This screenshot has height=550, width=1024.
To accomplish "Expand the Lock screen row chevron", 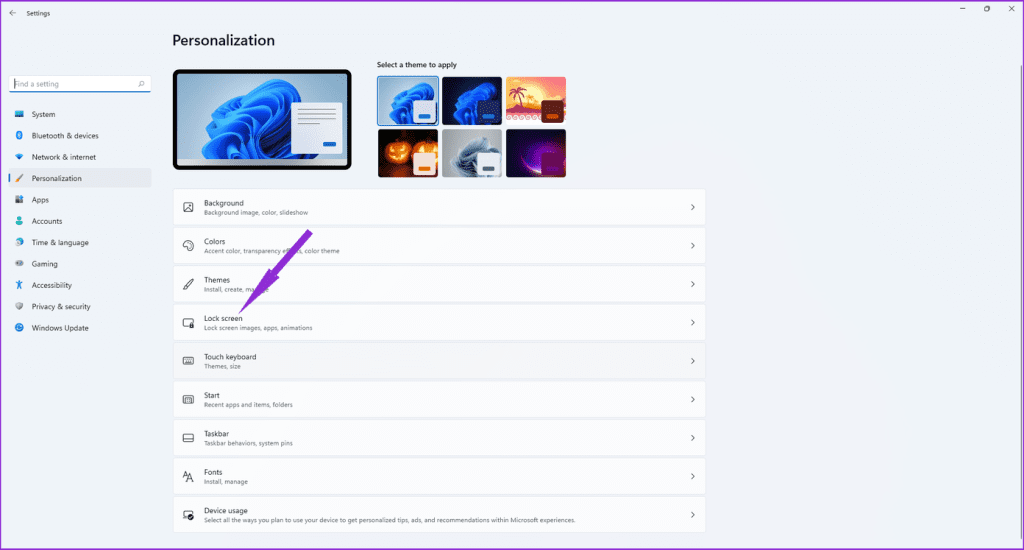I will (692, 323).
